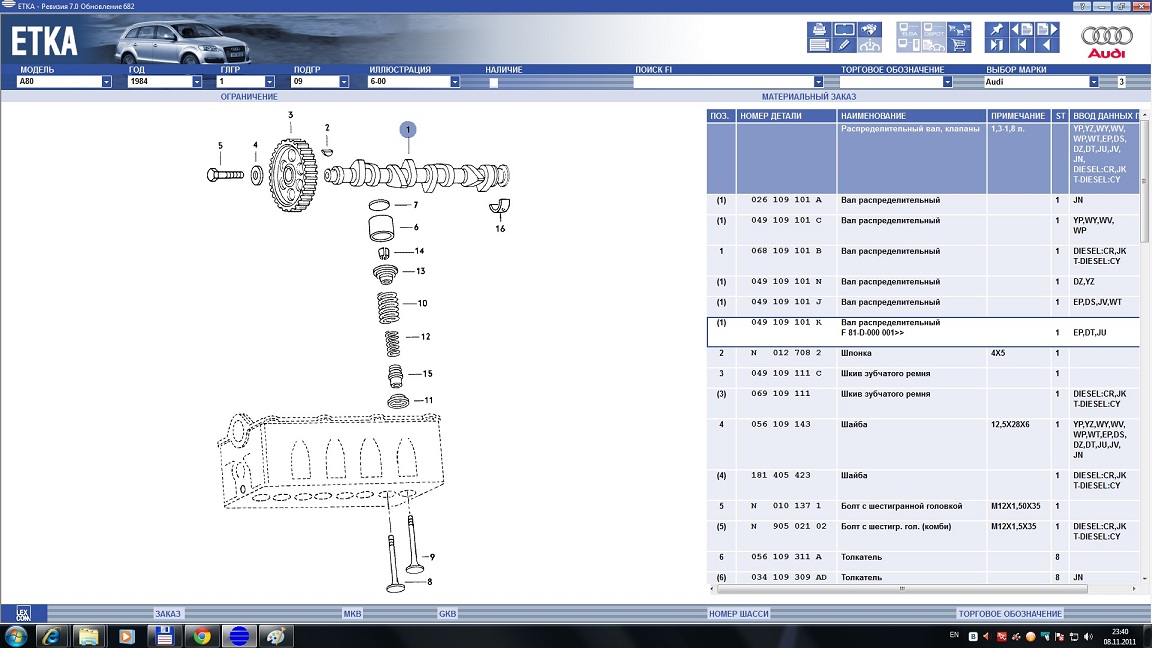The width and height of the screenshot is (1152, 648).
Task: Go to the previous page icon
Action: (1022, 29)
